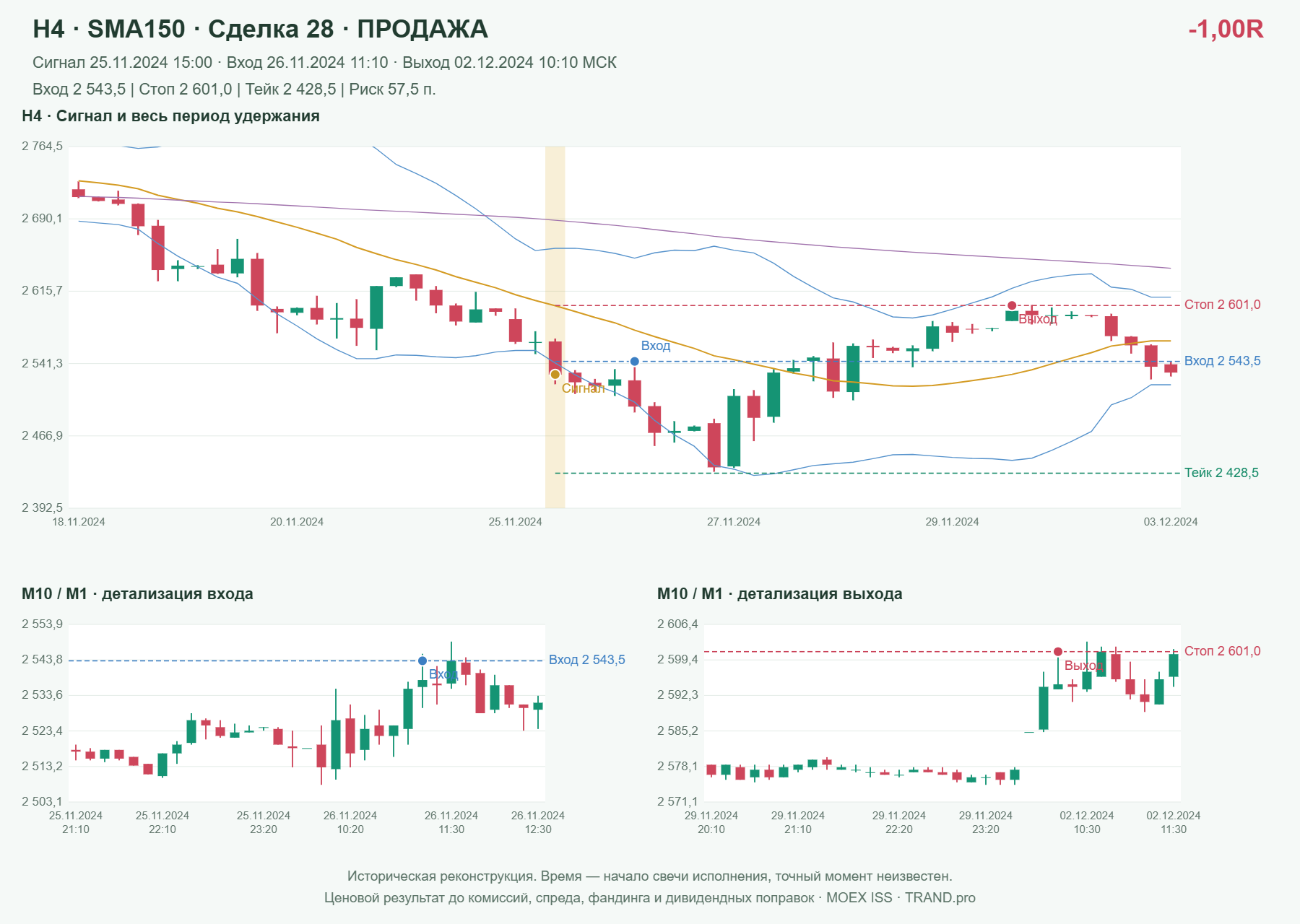Click the 2 690,1 price axis label
This screenshot has height=924, width=1300.
[42, 219]
